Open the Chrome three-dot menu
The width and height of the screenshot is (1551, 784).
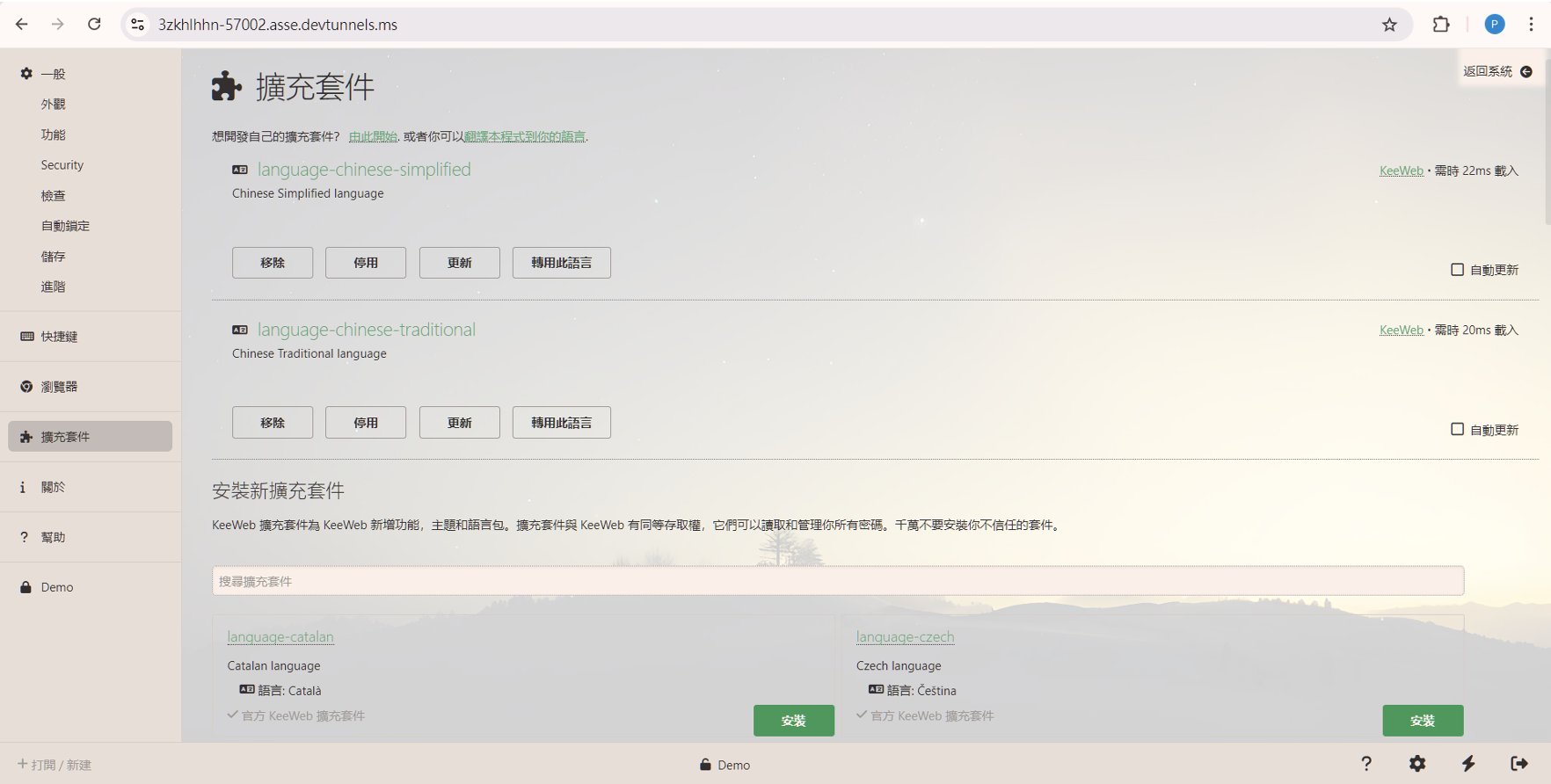tap(1531, 25)
